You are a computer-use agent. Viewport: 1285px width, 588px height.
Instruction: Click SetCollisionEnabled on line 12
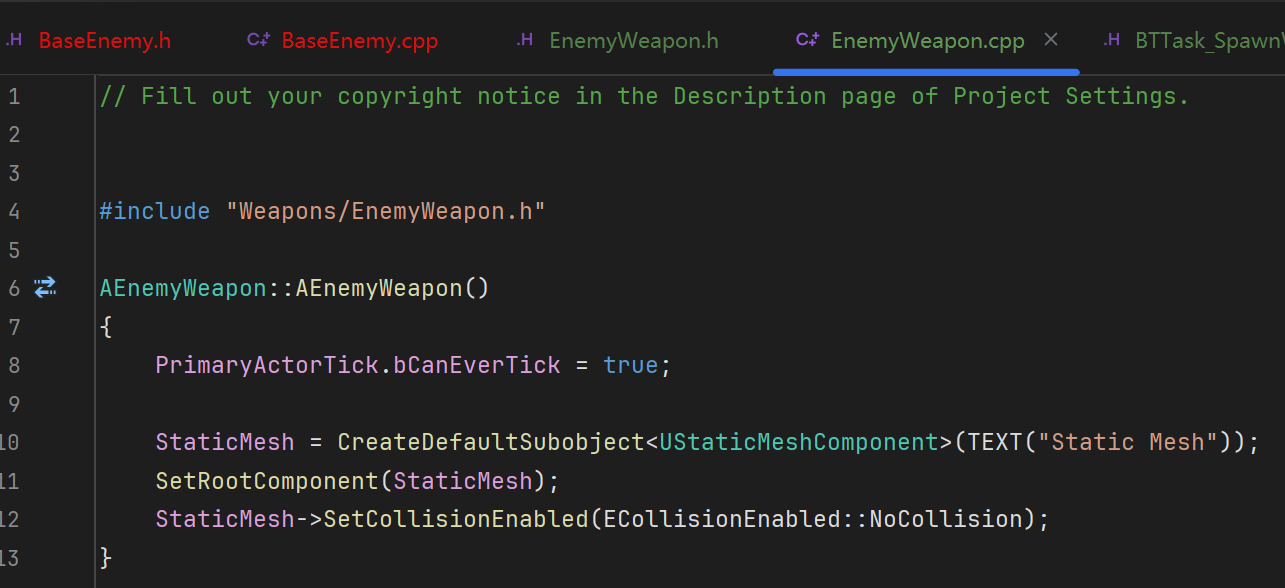pyautogui.click(x=456, y=519)
